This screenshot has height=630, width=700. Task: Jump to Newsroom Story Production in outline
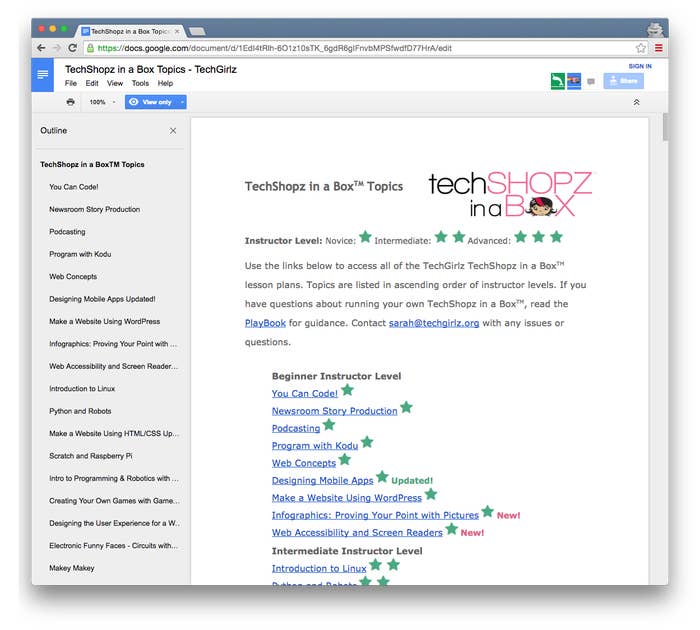(x=95, y=209)
